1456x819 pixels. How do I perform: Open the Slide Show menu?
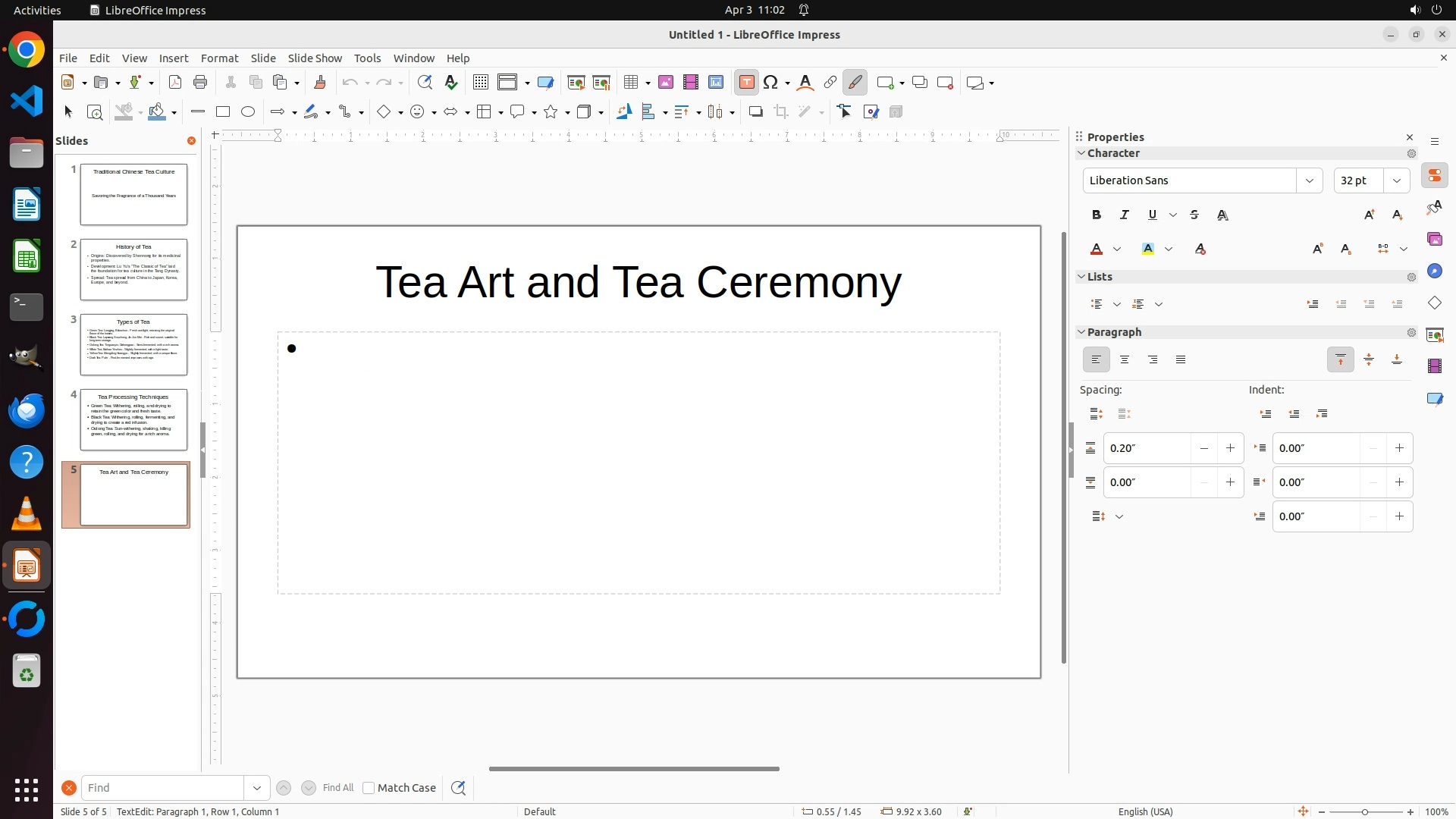[x=315, y=58]
